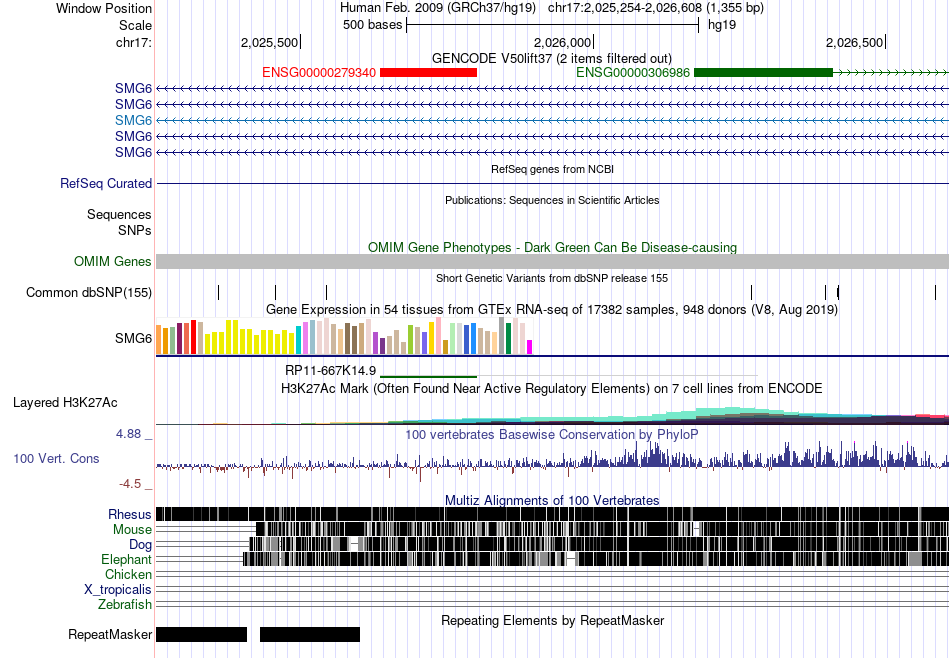The image size is (950, 658).
Task: Select the light-blue SMG6 transcript label
Action: click(x=133, y=120)
